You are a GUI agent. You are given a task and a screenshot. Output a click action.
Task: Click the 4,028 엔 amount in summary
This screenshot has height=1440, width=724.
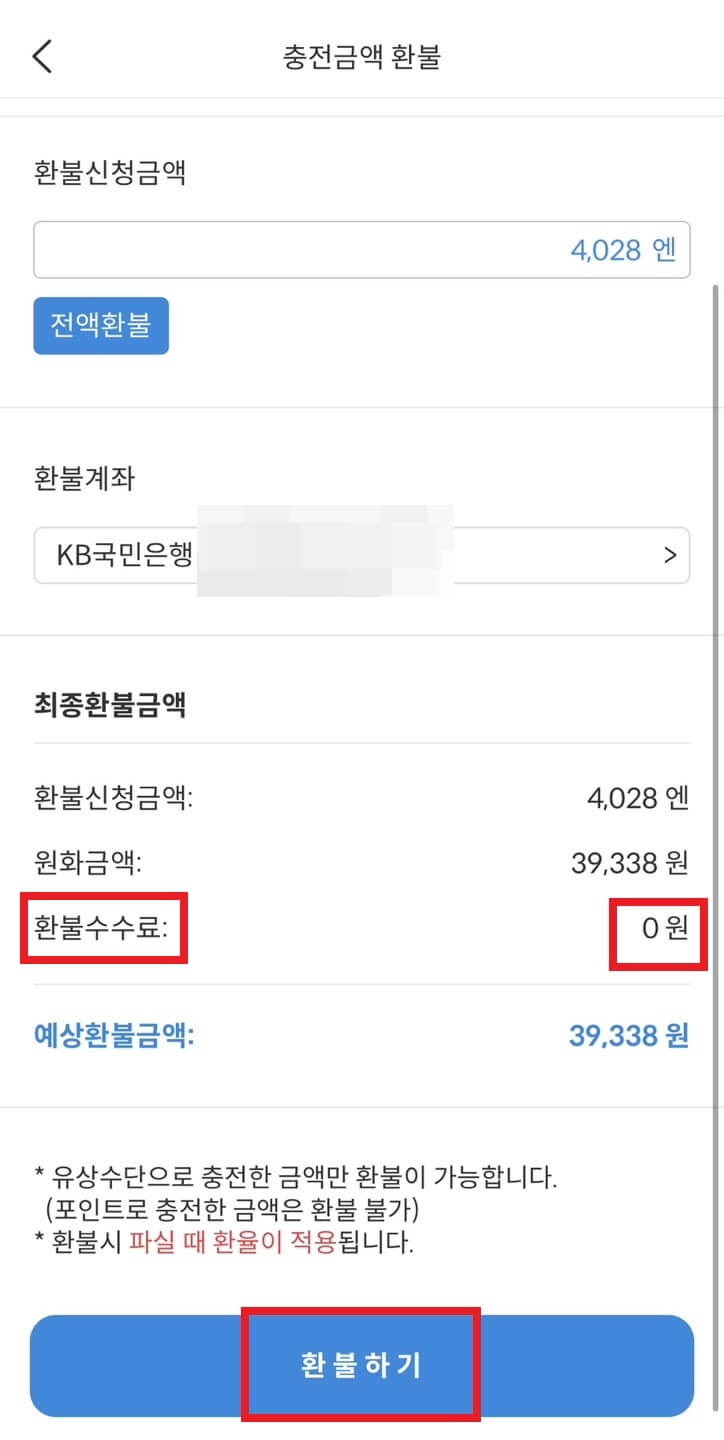tap(636, 799)
